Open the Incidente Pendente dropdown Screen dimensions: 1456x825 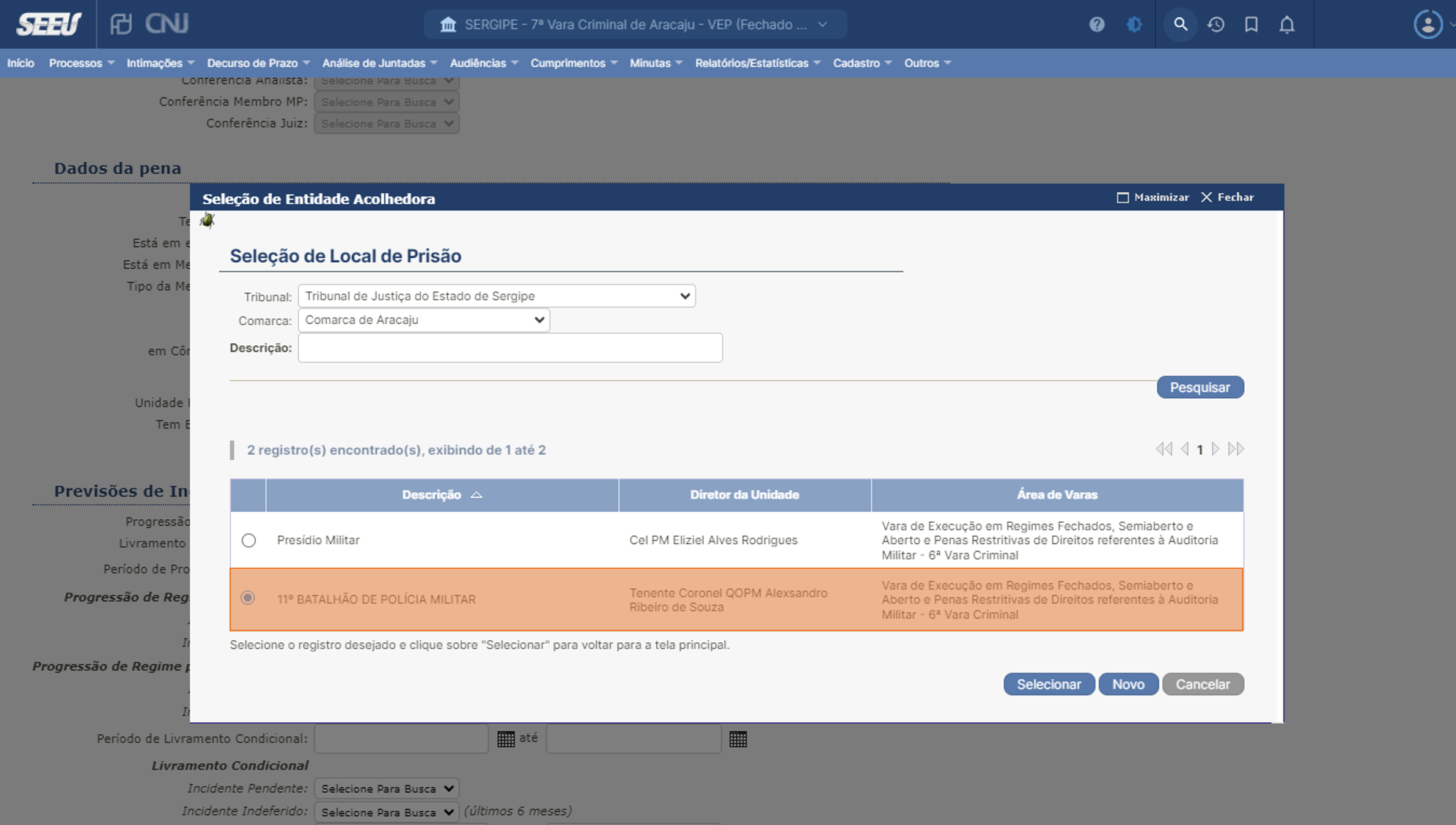[x=386, y=788]
